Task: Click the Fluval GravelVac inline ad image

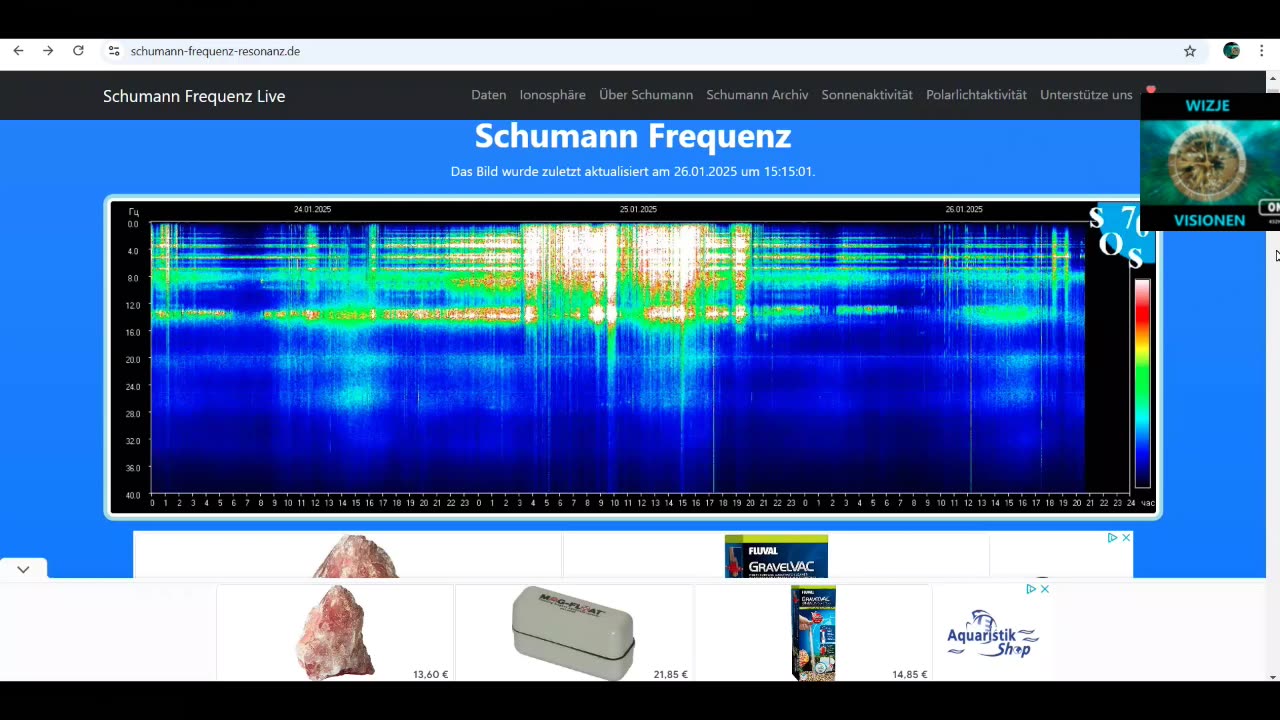Action: tap(776, 556)
